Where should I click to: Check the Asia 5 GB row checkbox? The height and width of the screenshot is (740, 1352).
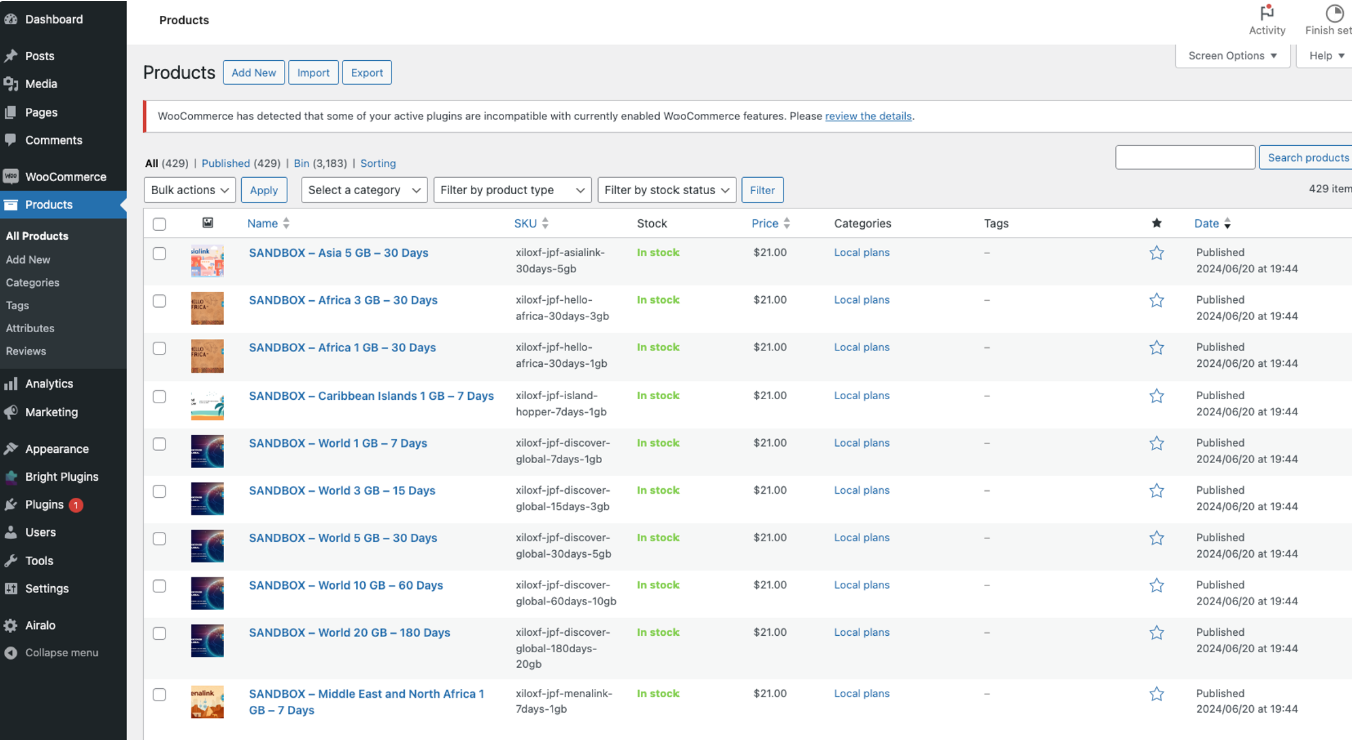[159, 254]
